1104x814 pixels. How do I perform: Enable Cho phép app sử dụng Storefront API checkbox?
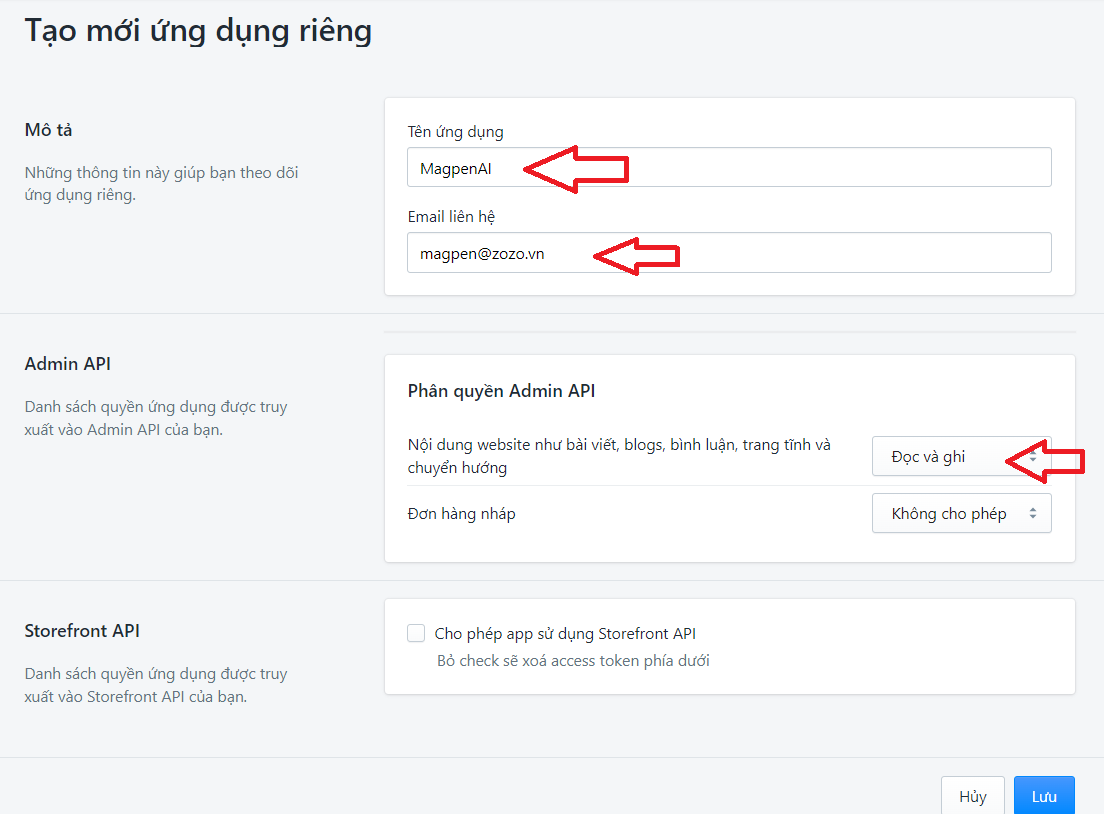point(416,633)
